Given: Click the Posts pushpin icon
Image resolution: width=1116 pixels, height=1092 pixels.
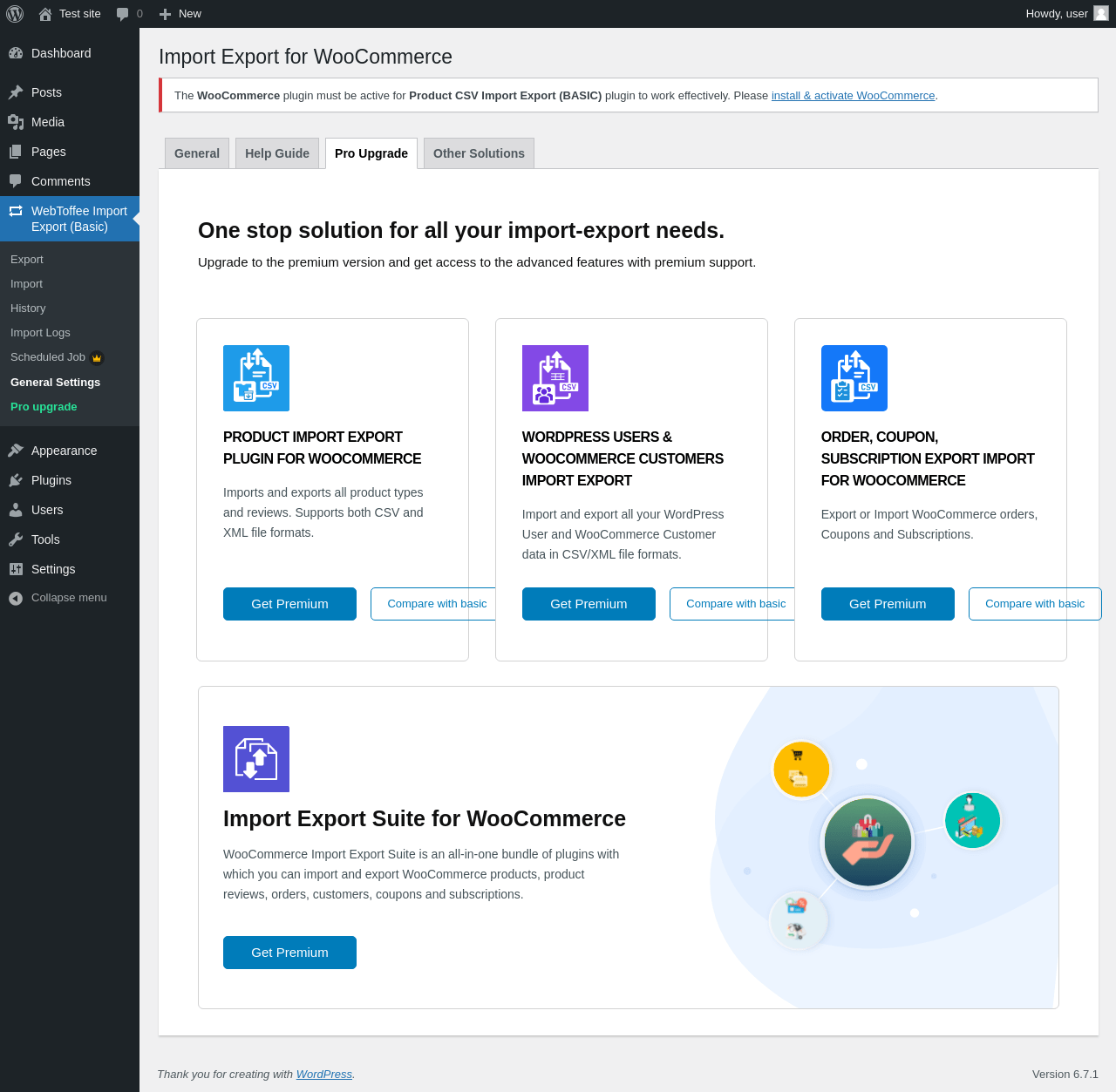Looking at the screenshot, I should tap(16, 92).
